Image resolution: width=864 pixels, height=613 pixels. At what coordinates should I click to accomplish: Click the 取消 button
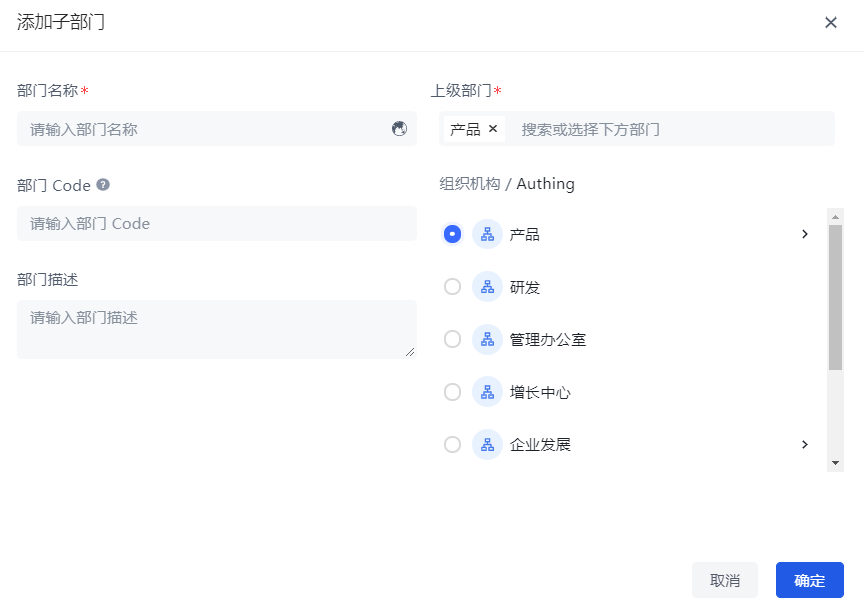(x=725, y=580)
